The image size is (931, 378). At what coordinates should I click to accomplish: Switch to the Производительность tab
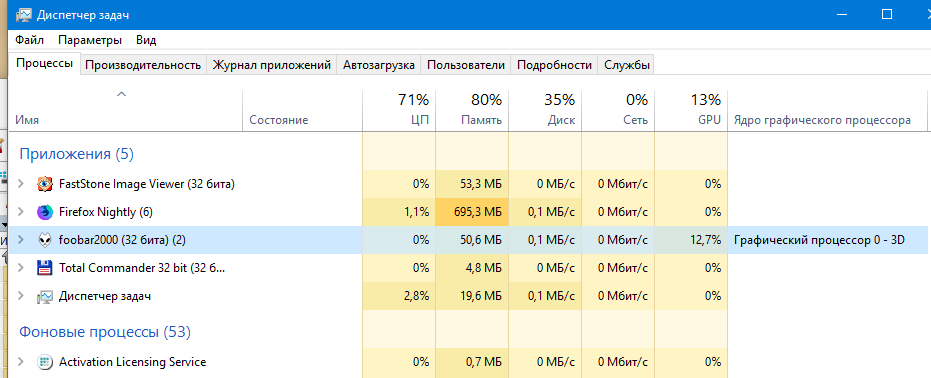pyautogui.click(x=142, y=65)
